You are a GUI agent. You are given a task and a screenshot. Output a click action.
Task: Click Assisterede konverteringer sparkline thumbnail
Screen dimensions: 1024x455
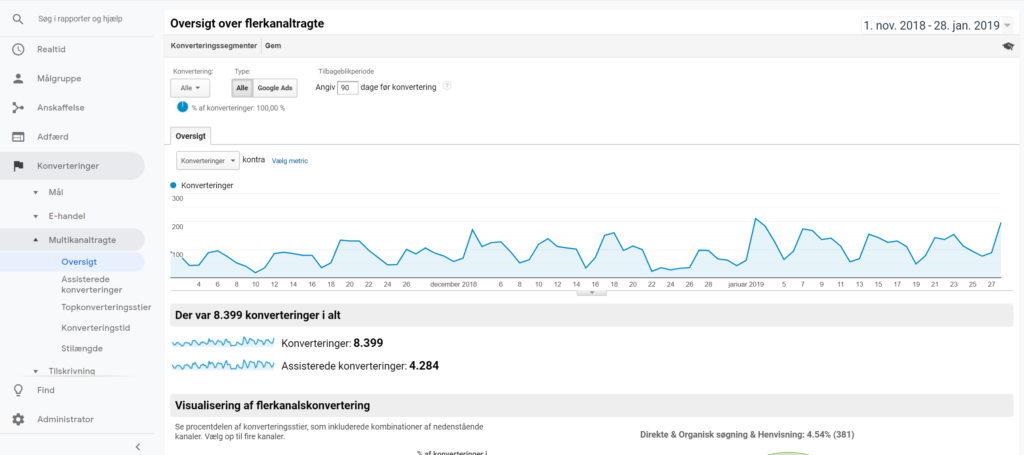[223, 366]
